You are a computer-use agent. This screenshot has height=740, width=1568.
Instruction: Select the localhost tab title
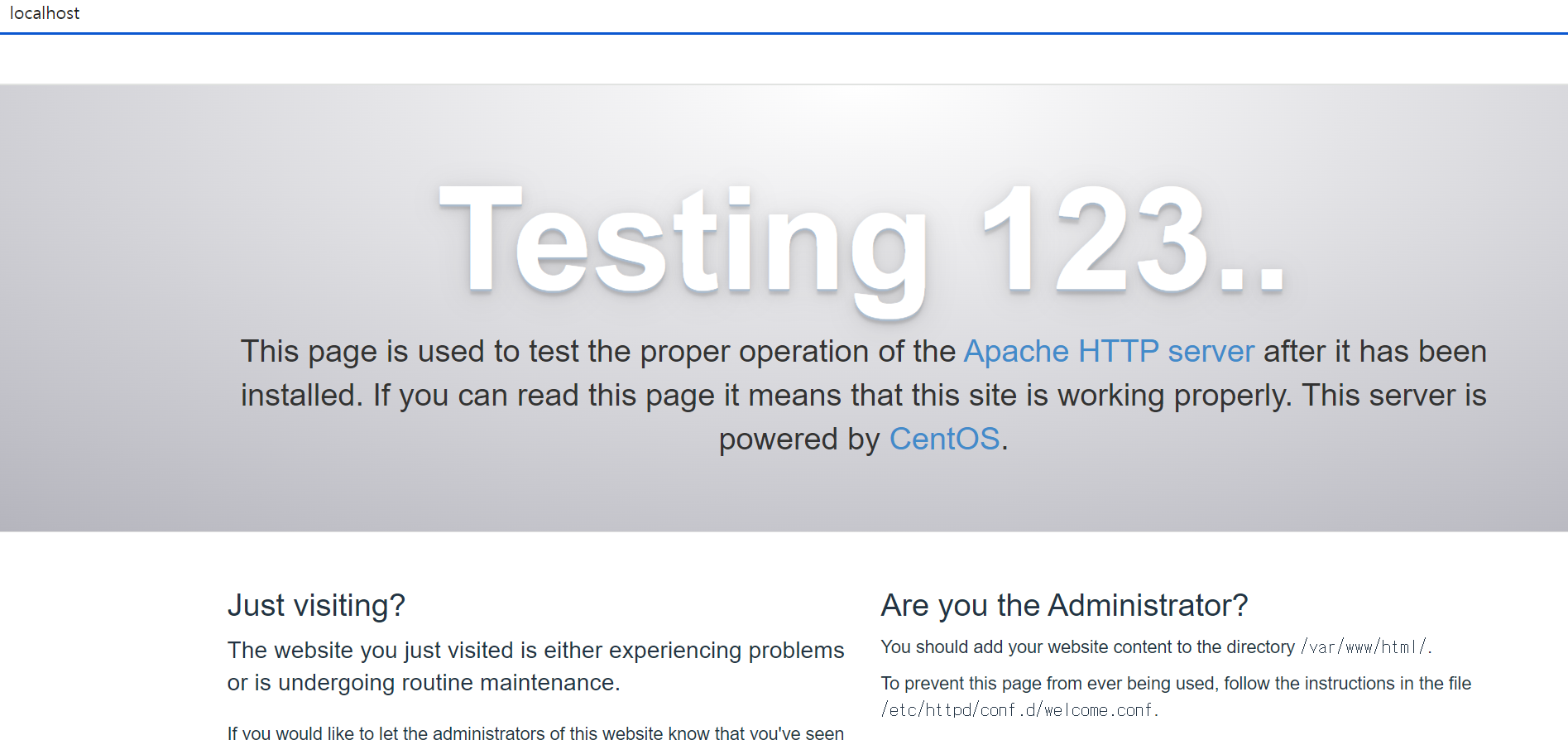(45, 13)
